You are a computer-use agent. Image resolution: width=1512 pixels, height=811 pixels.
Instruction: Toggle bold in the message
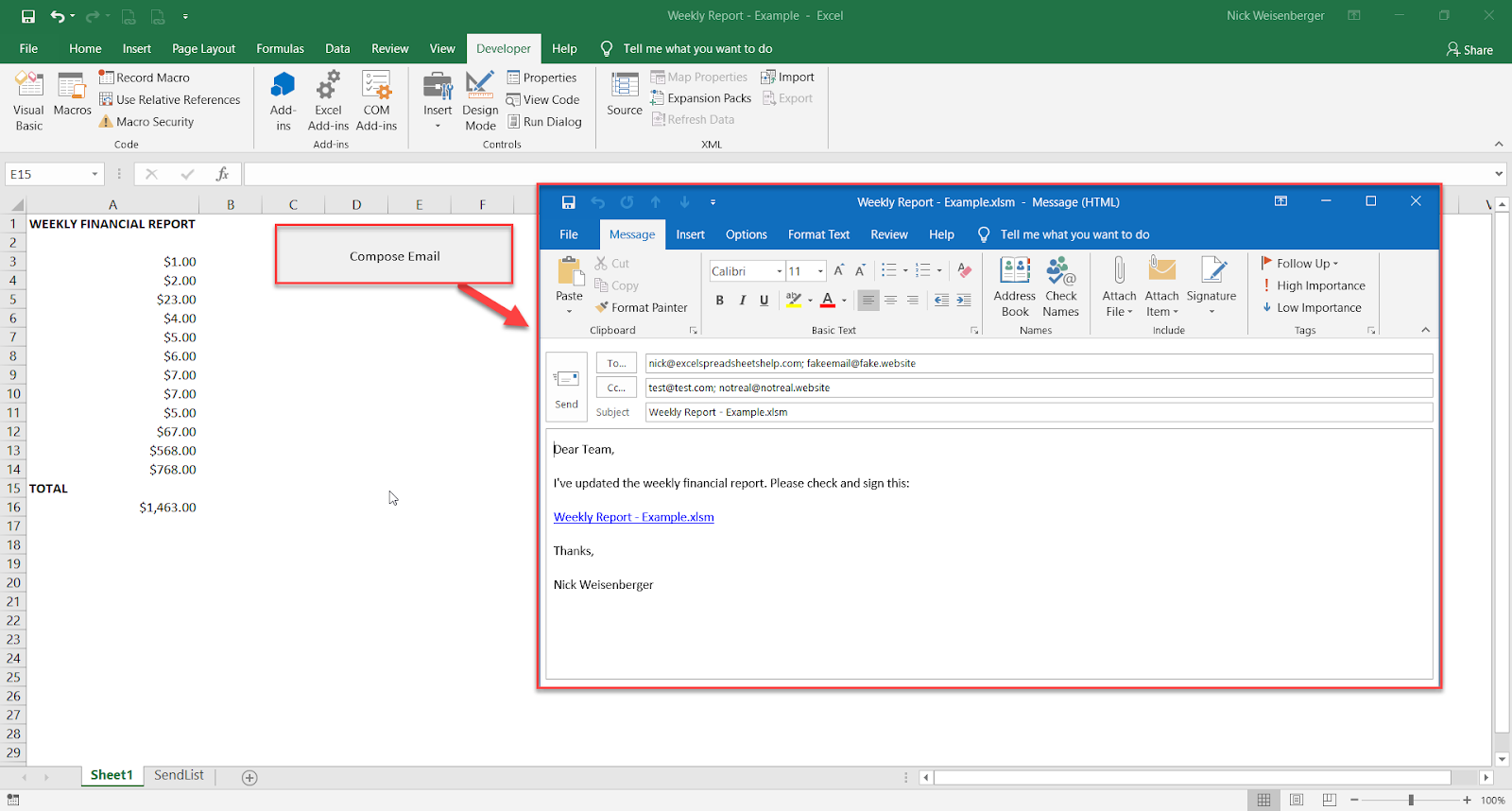[x=719, y=300]
